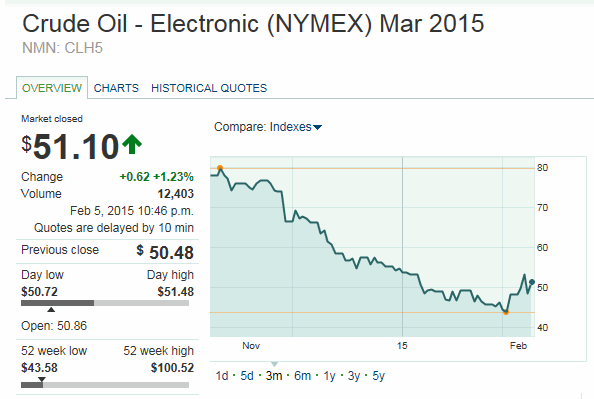
Task: Click the orange low-point dot on chart
Action: pos(506,312)
